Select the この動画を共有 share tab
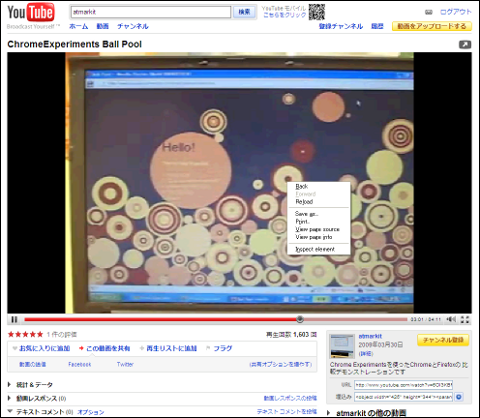Viewport: 480px width, 418px height. click(x=108, y=348)
